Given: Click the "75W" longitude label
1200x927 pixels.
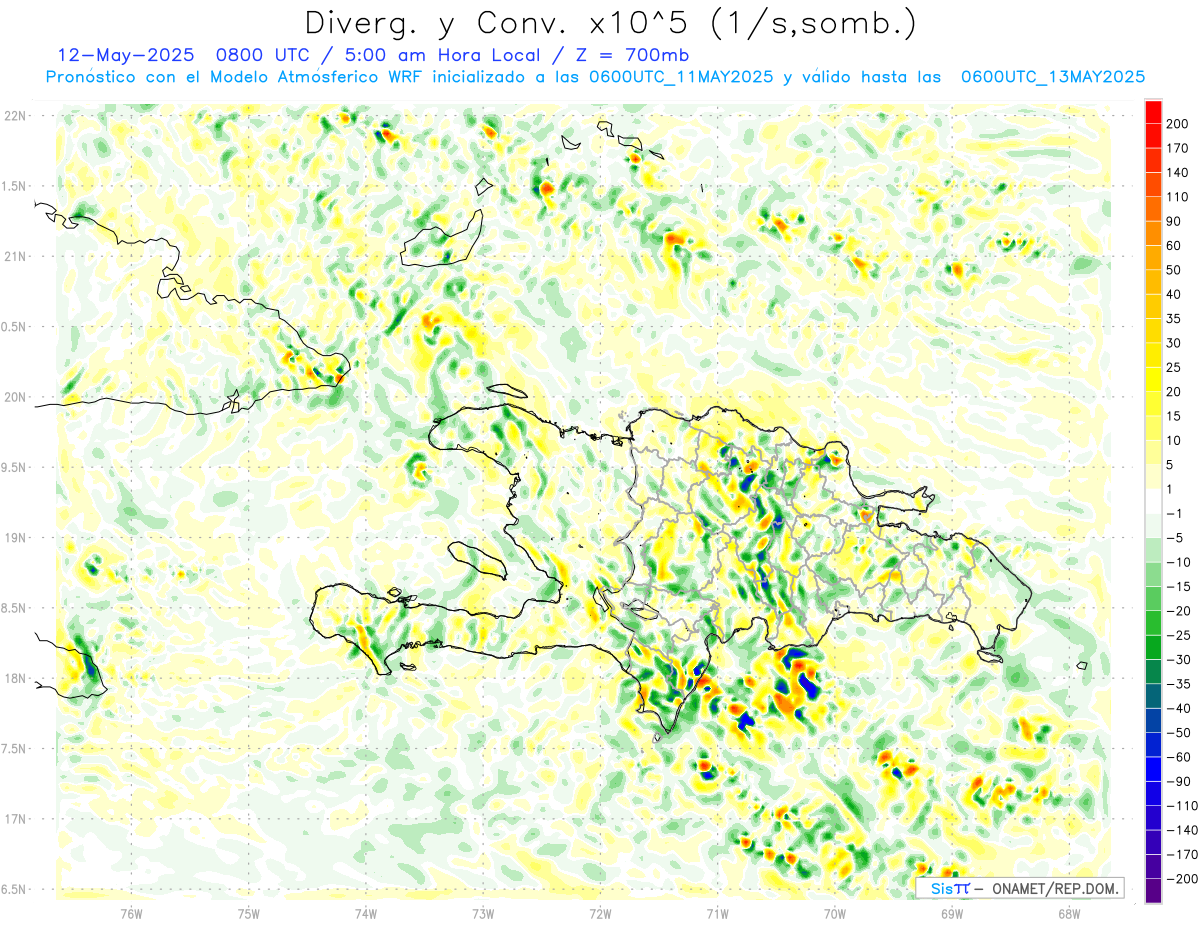Looking at the screenshot, I should (x=248, y=912).
